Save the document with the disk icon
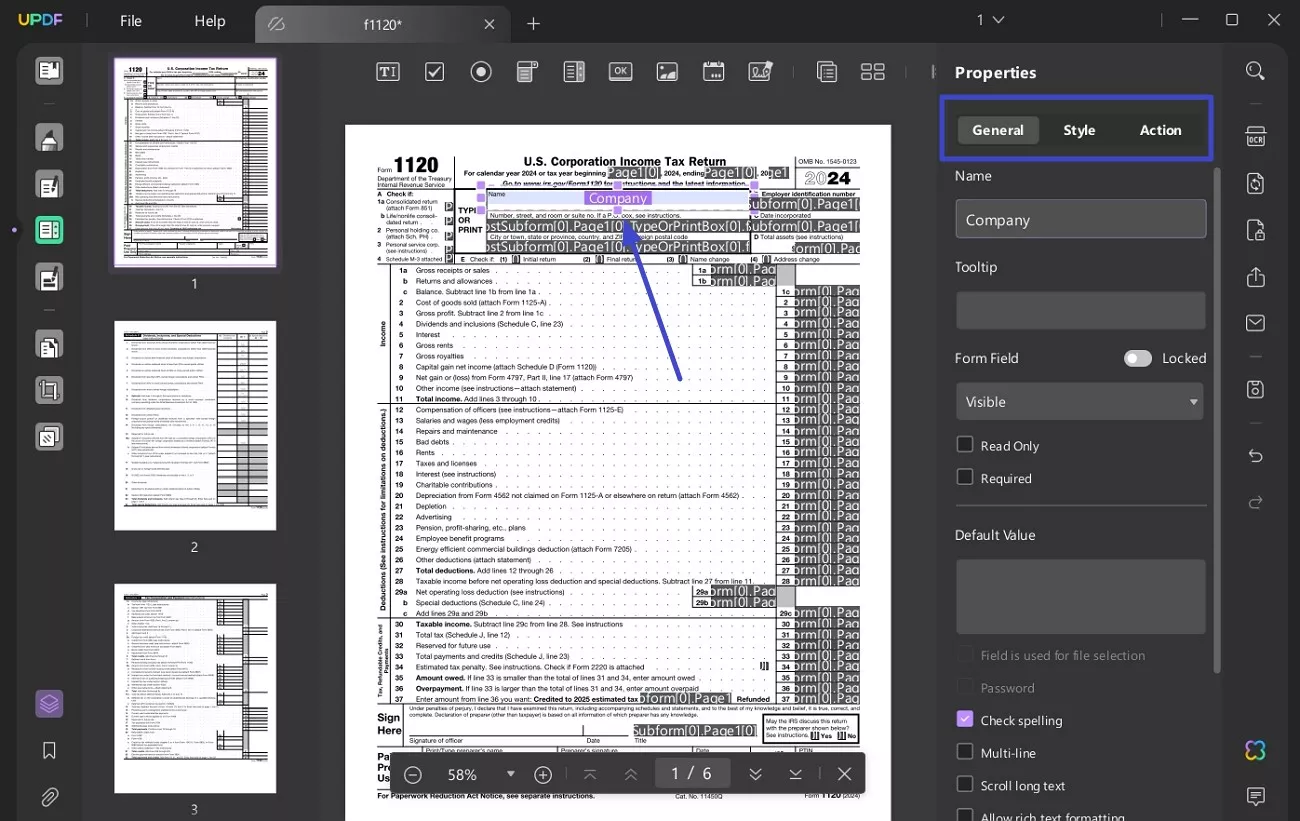The height and width of the screenshot is (821, 1300). [1256, 389]
